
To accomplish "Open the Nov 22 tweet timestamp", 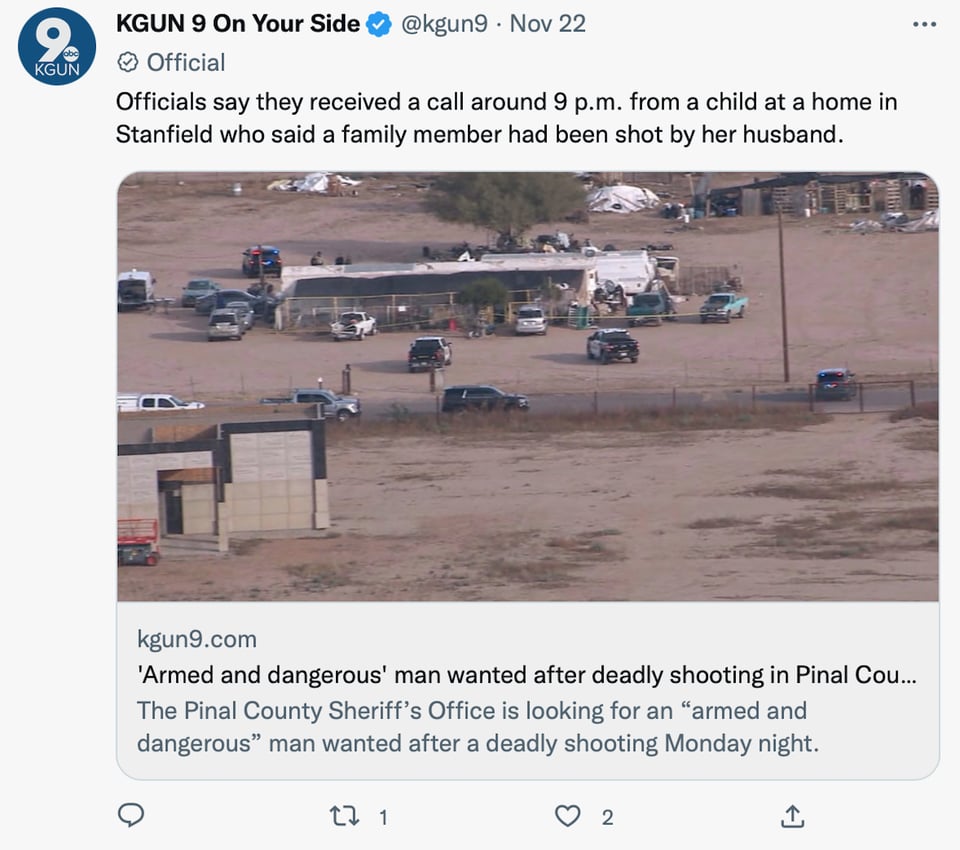I will pos(548,24).
